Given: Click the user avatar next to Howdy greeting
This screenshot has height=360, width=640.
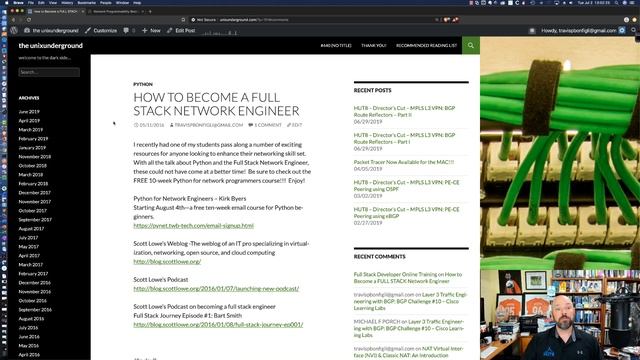Looking at the screenshot, I should pos(622,30).
